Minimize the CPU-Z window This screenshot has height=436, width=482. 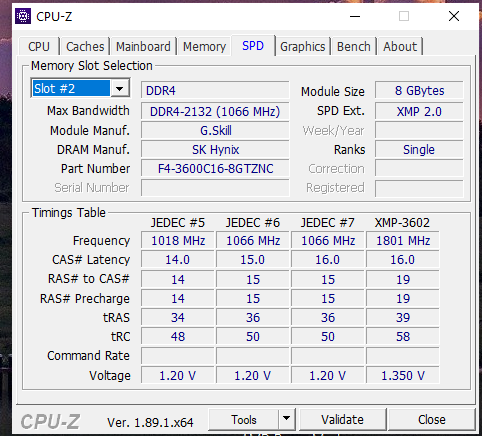pos(355,16)
